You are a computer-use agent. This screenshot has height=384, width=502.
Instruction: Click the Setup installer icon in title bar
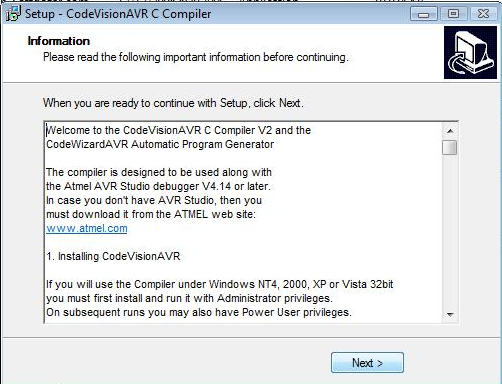coord(14,14)
